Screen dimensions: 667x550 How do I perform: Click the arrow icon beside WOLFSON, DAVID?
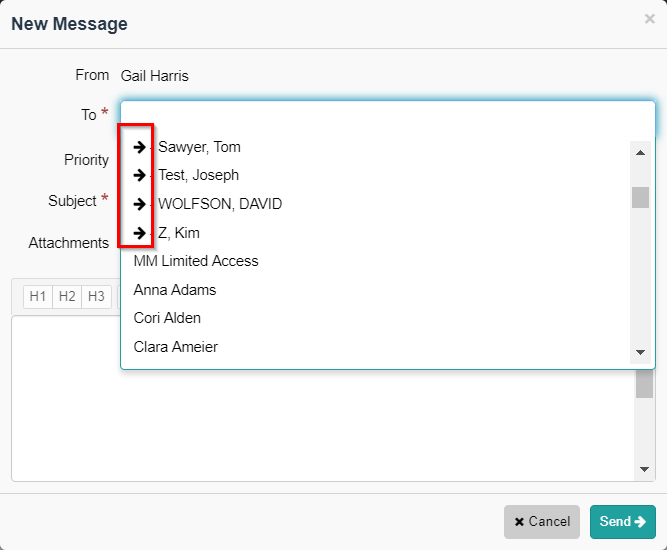[x=140, y=204]
